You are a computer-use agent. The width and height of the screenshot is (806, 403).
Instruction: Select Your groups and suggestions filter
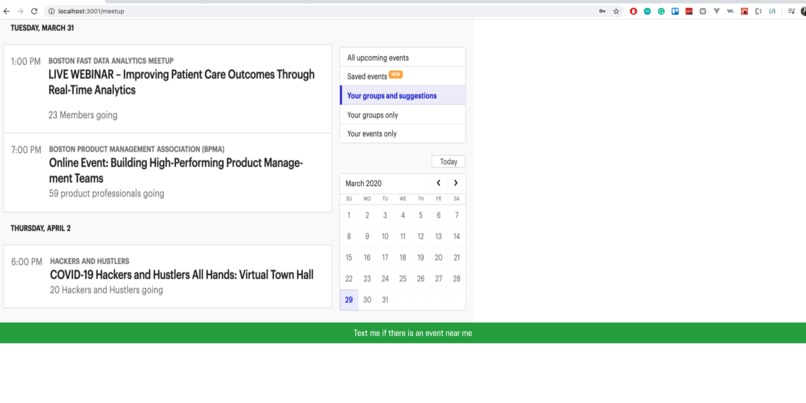(402, 96)
